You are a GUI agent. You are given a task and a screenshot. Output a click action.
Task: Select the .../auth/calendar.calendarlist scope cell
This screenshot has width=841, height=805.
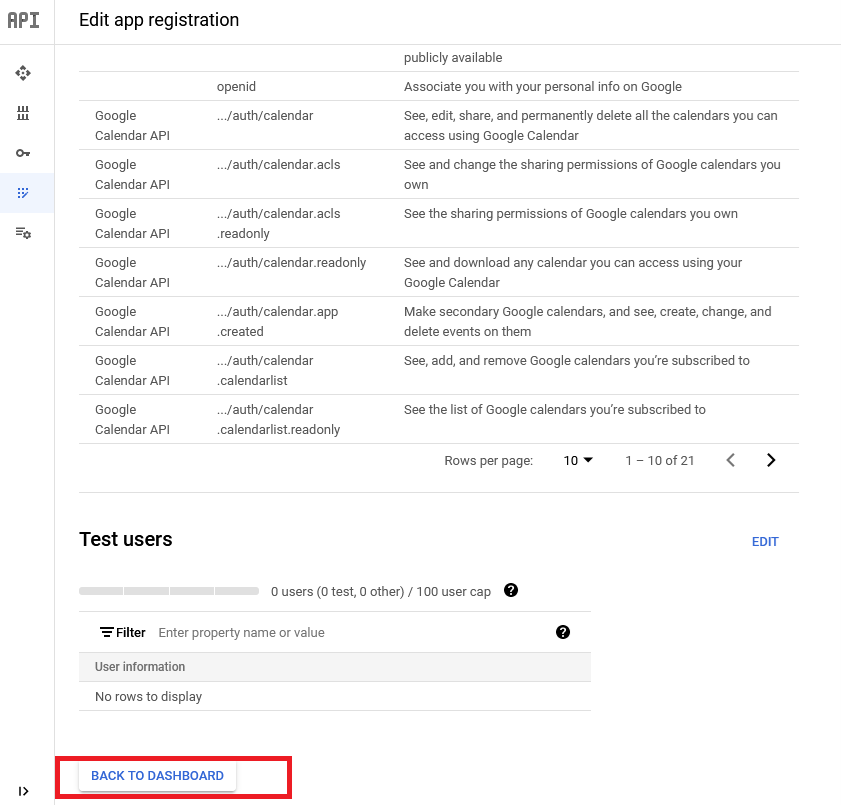click(x=265, y=370)
